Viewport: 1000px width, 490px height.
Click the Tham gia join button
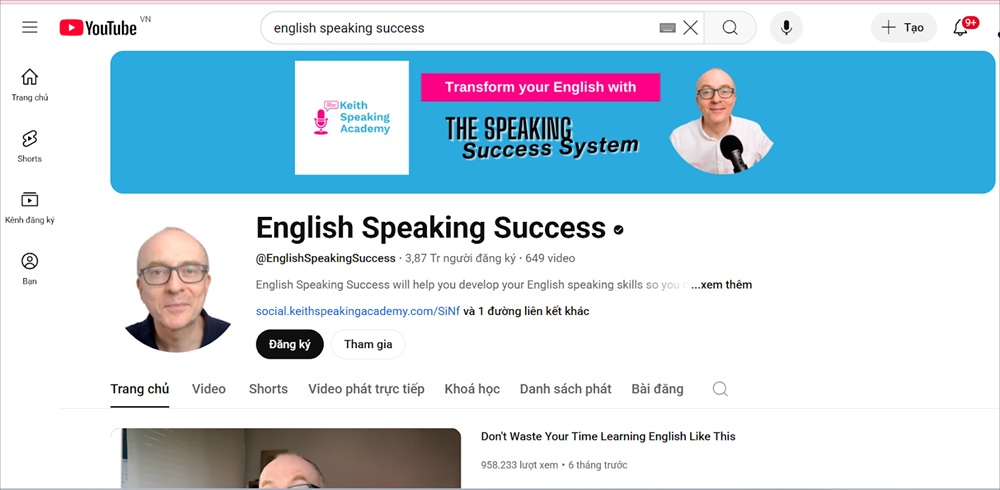[368, 345]
